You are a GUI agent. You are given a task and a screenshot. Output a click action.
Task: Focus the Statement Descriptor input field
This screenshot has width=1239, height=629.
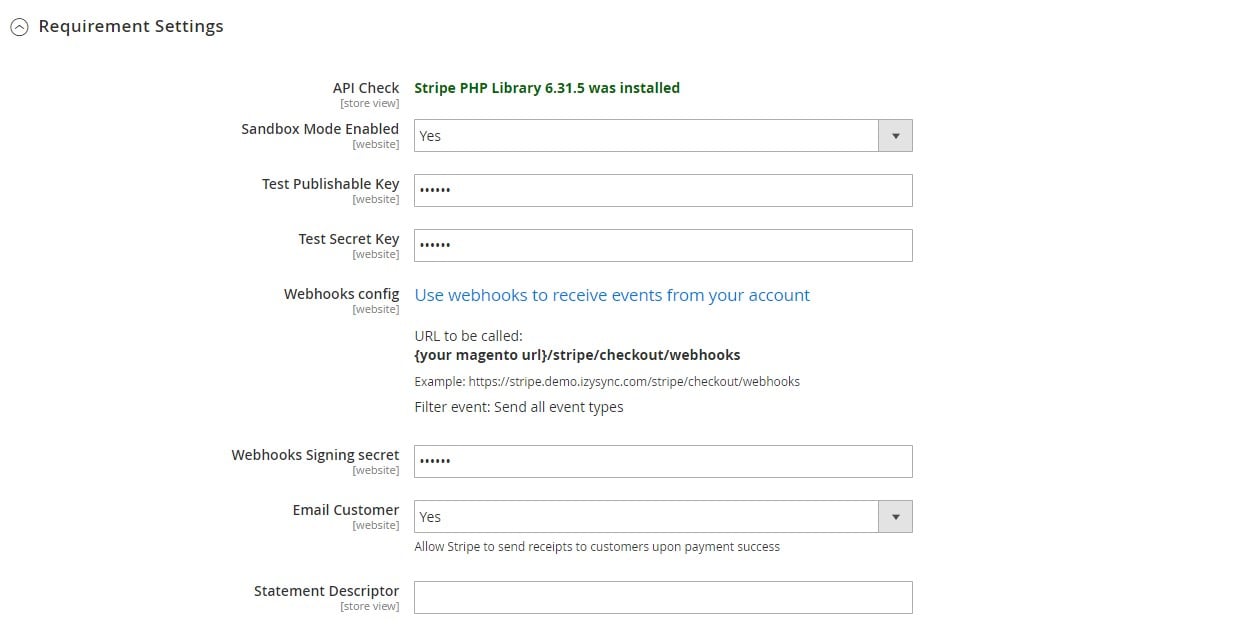point(663,598)
